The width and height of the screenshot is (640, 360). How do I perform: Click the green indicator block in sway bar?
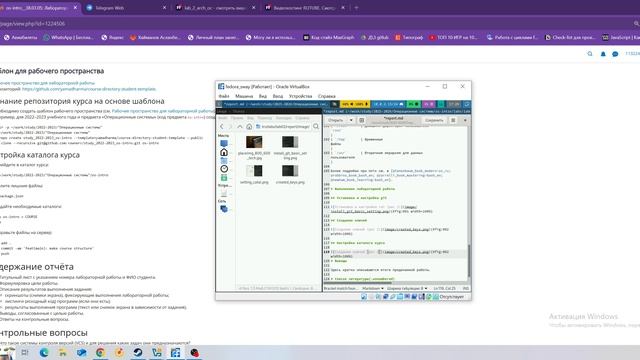[413, 104]
